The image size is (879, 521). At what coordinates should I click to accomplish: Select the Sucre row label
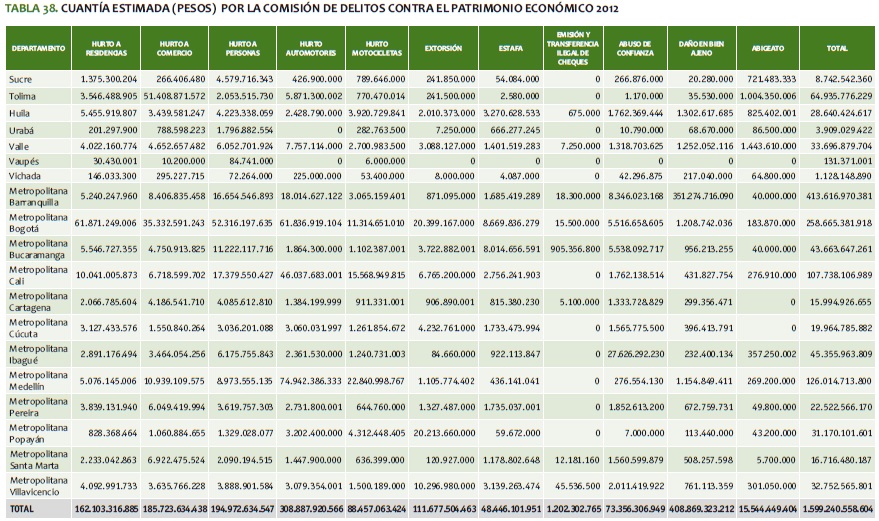point(20,78)
